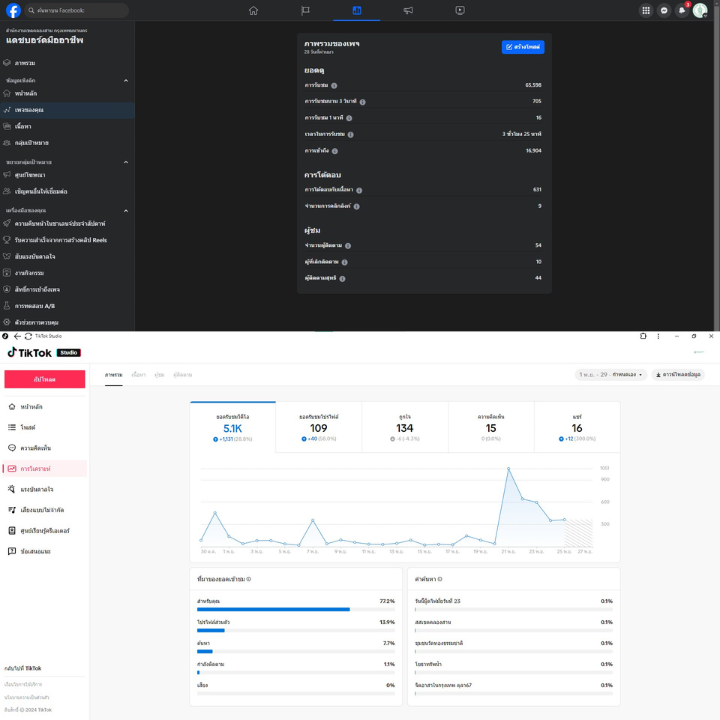
Task: Open the unlimited sounds music item
Action: pos(45,510)
